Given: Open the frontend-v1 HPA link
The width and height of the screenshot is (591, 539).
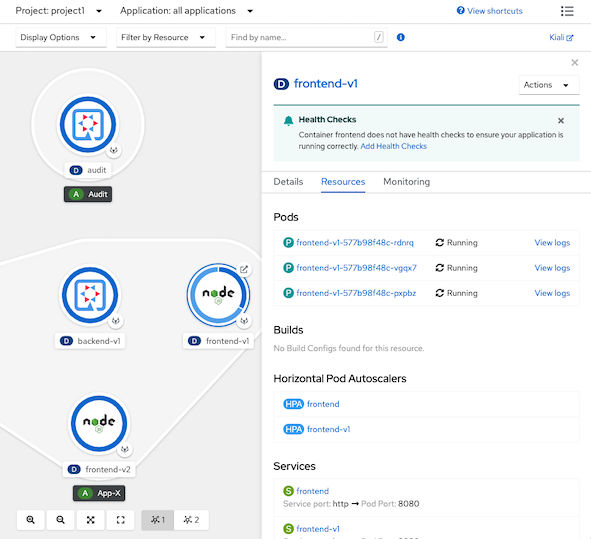Looking at the screenshot, I should pos(328,429).
